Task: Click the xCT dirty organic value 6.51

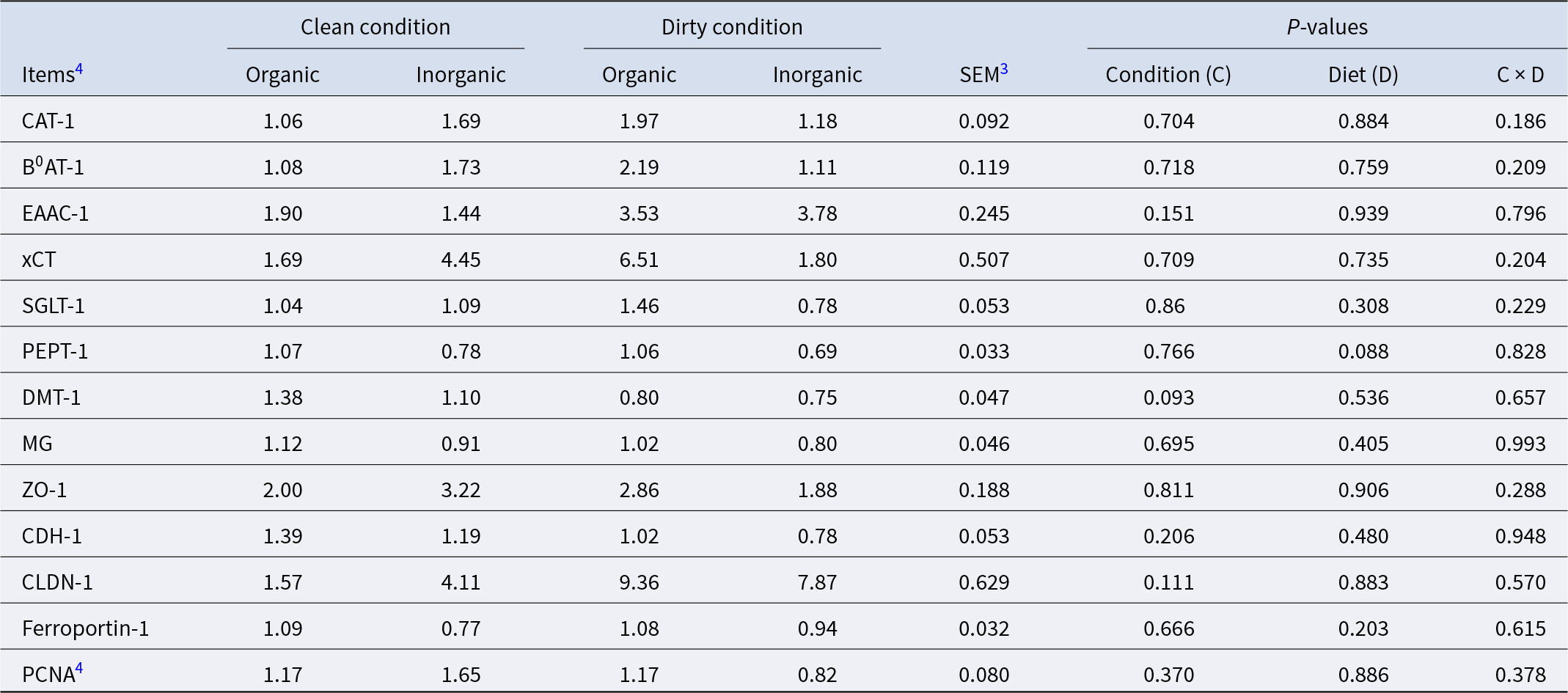Action: click(639, 260)
